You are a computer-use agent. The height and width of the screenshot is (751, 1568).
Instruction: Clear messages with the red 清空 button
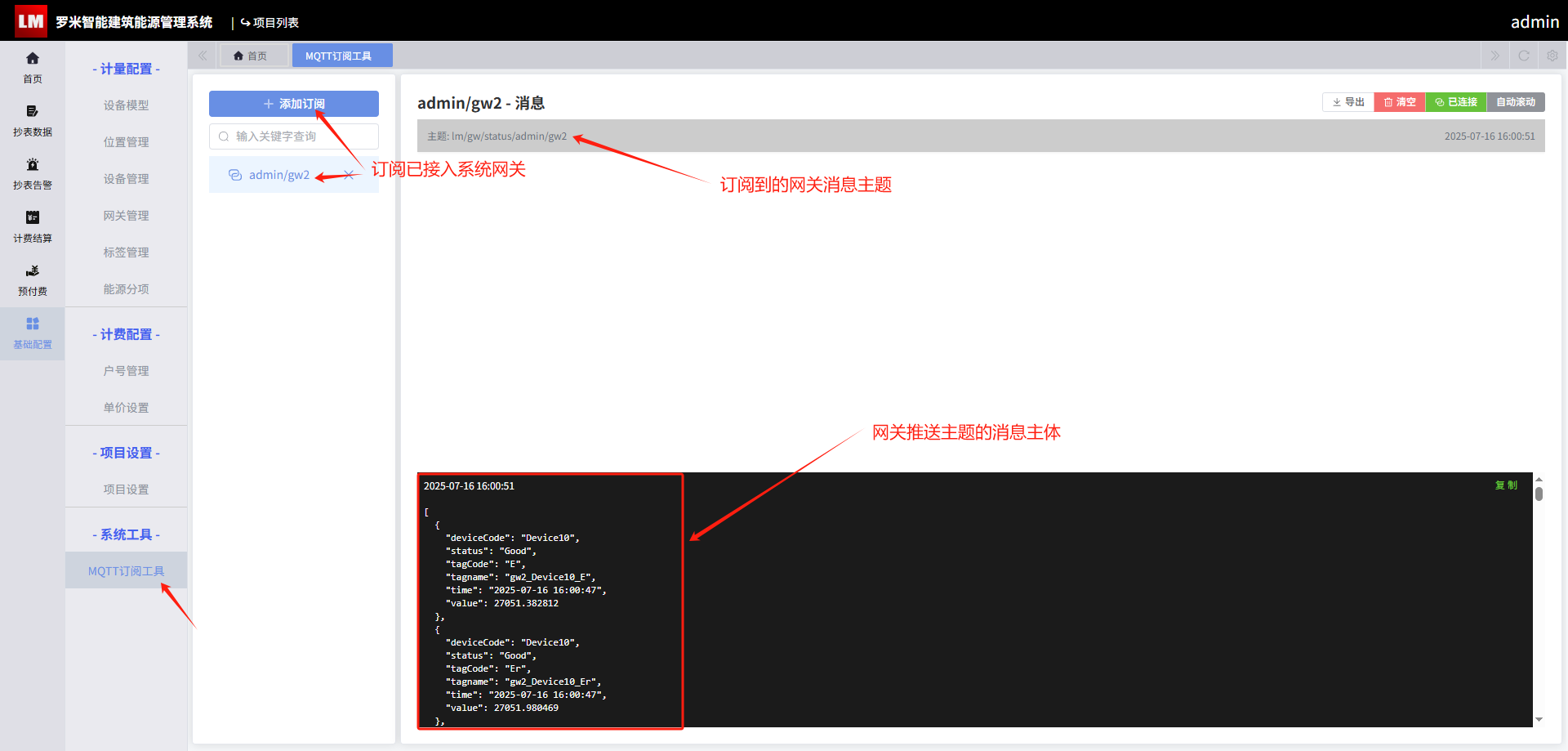pyautogui.click(x=1400, y=102)
